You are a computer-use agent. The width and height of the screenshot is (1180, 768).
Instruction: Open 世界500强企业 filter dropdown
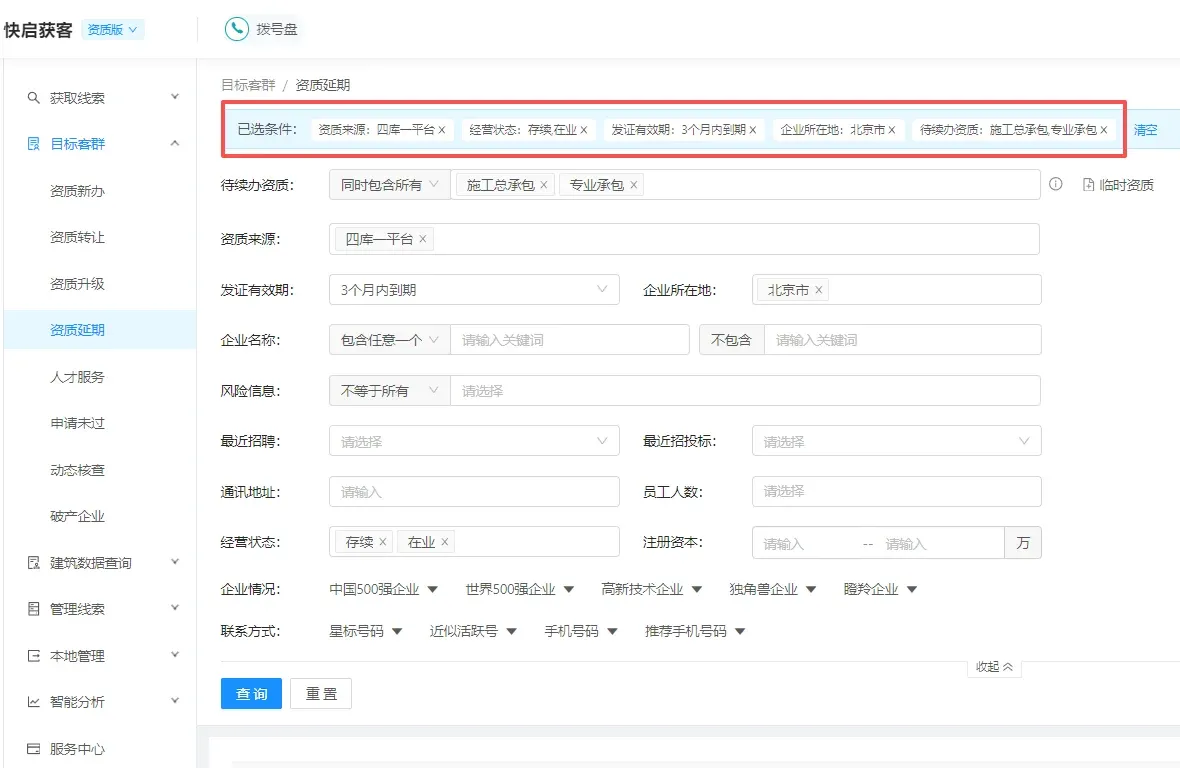(519, 589)
